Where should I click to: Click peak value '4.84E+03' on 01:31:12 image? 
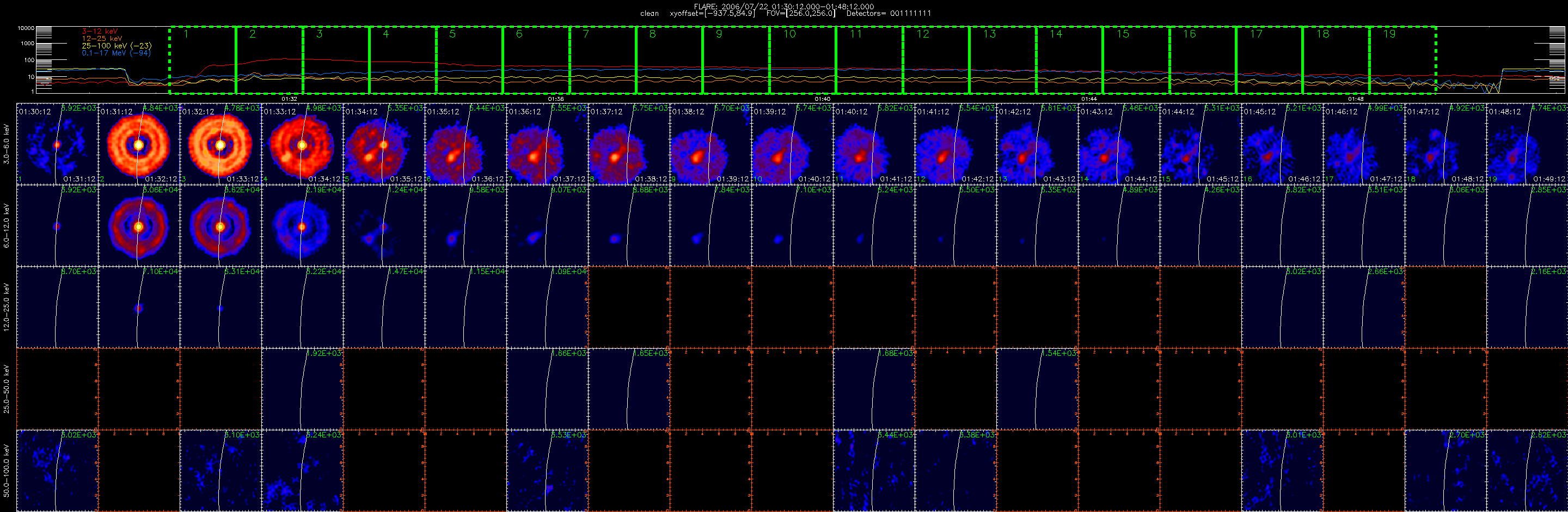pyautogui.click(x=161, y=108)
